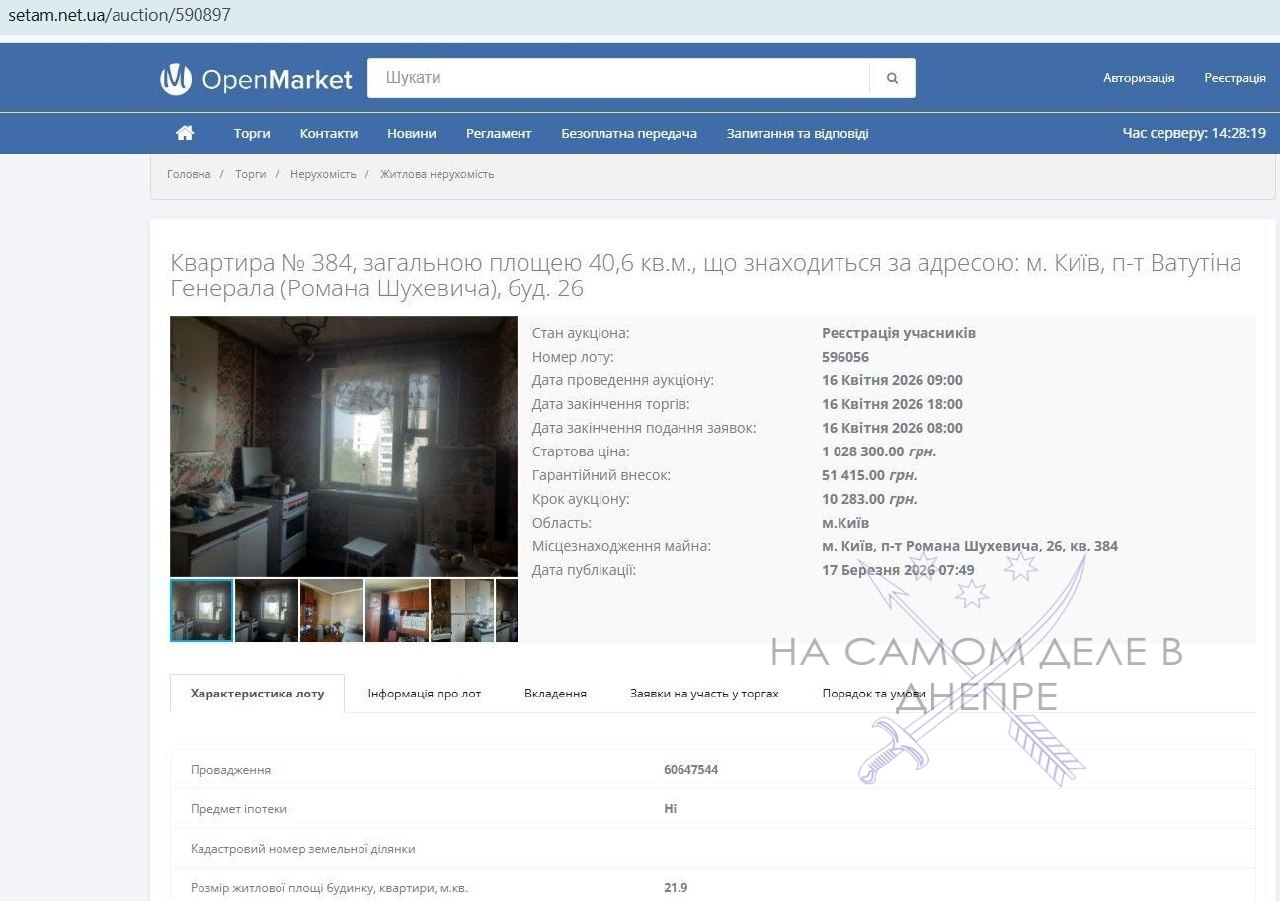Click the search magnifier icon button

click(892, 78)
